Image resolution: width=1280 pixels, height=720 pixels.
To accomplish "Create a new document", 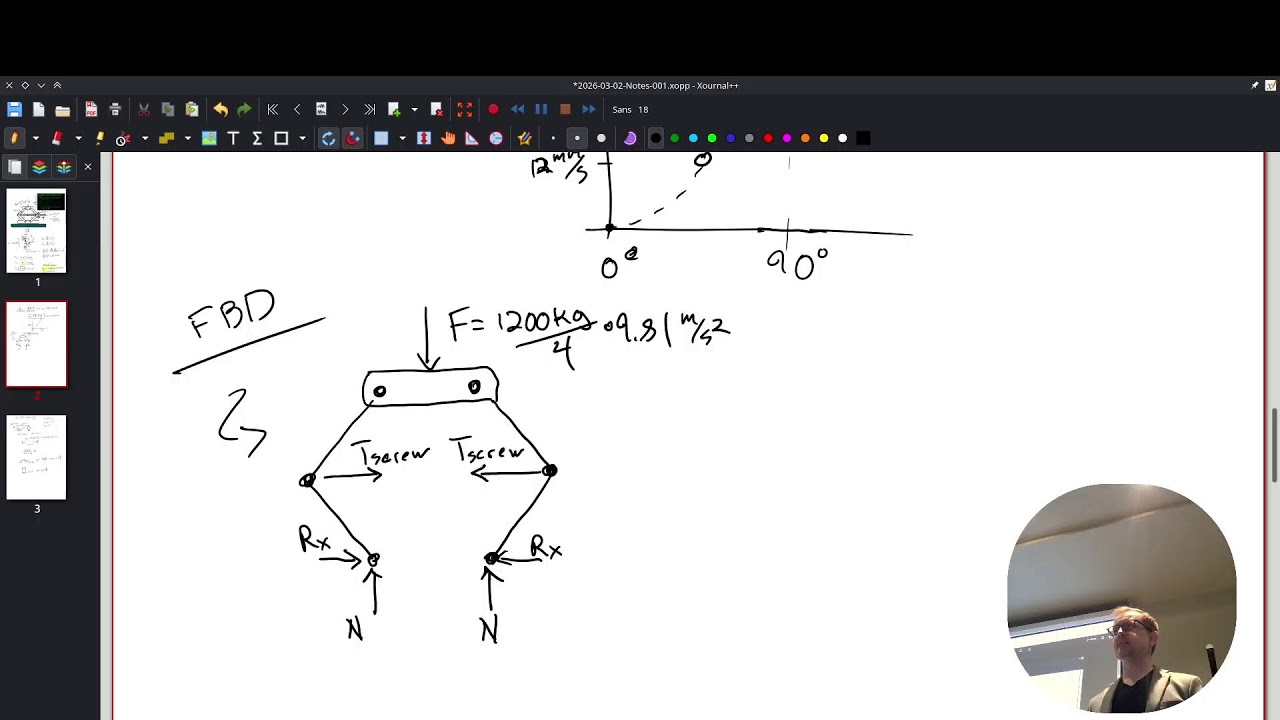I will (x=38, y=109).
